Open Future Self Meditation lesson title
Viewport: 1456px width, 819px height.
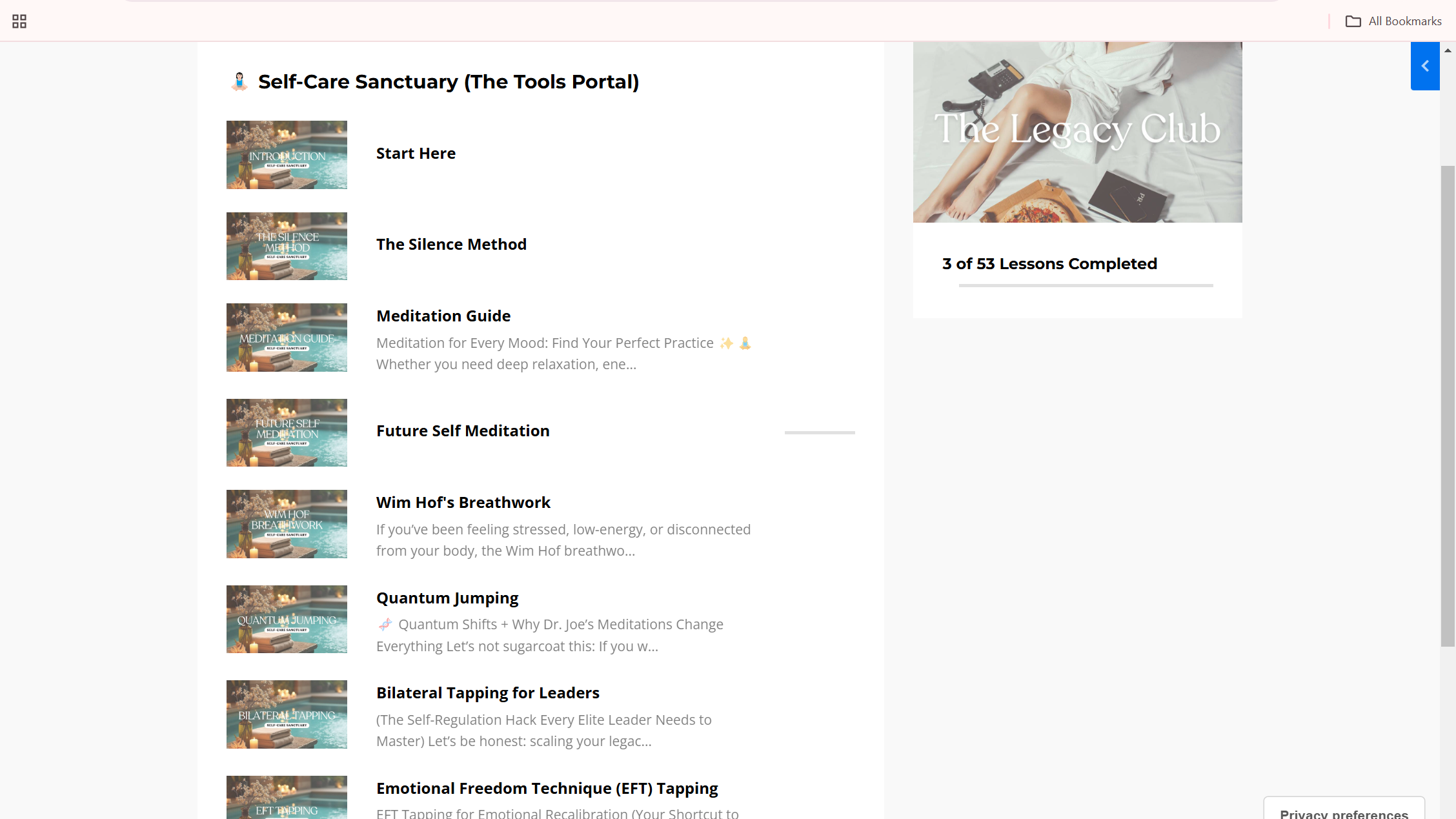coord(463,431)
